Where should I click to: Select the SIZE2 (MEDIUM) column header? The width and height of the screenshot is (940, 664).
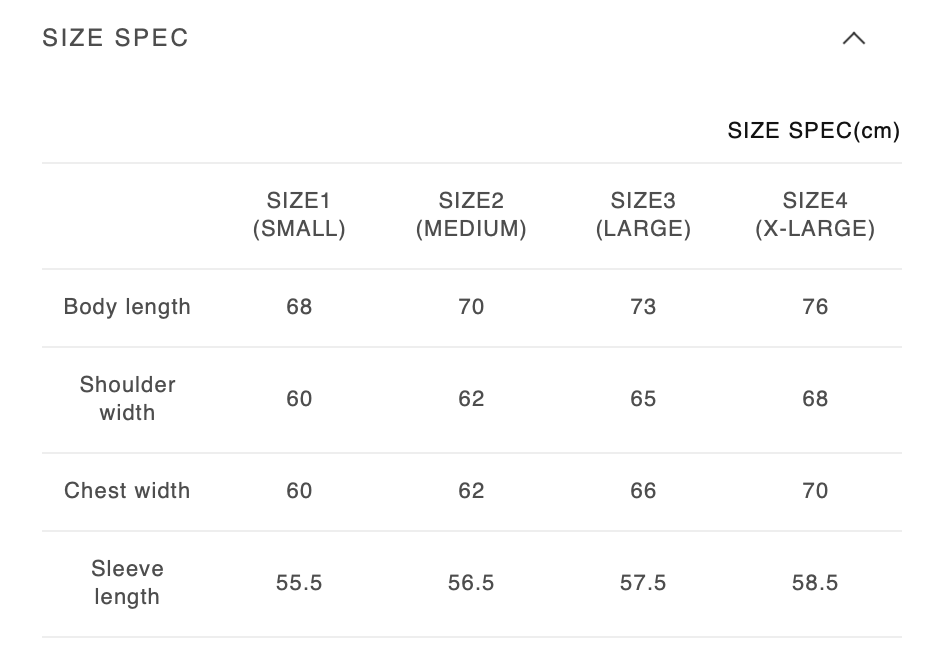click(471, 215)
